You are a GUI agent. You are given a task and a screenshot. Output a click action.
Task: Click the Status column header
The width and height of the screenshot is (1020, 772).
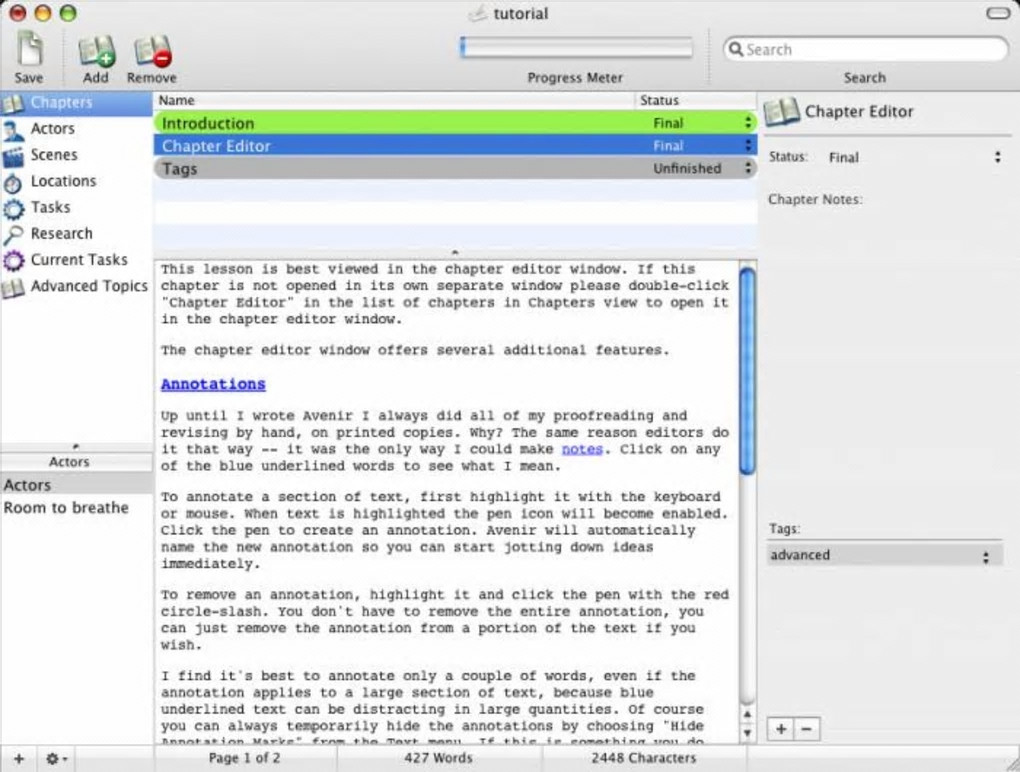point(696,100)
